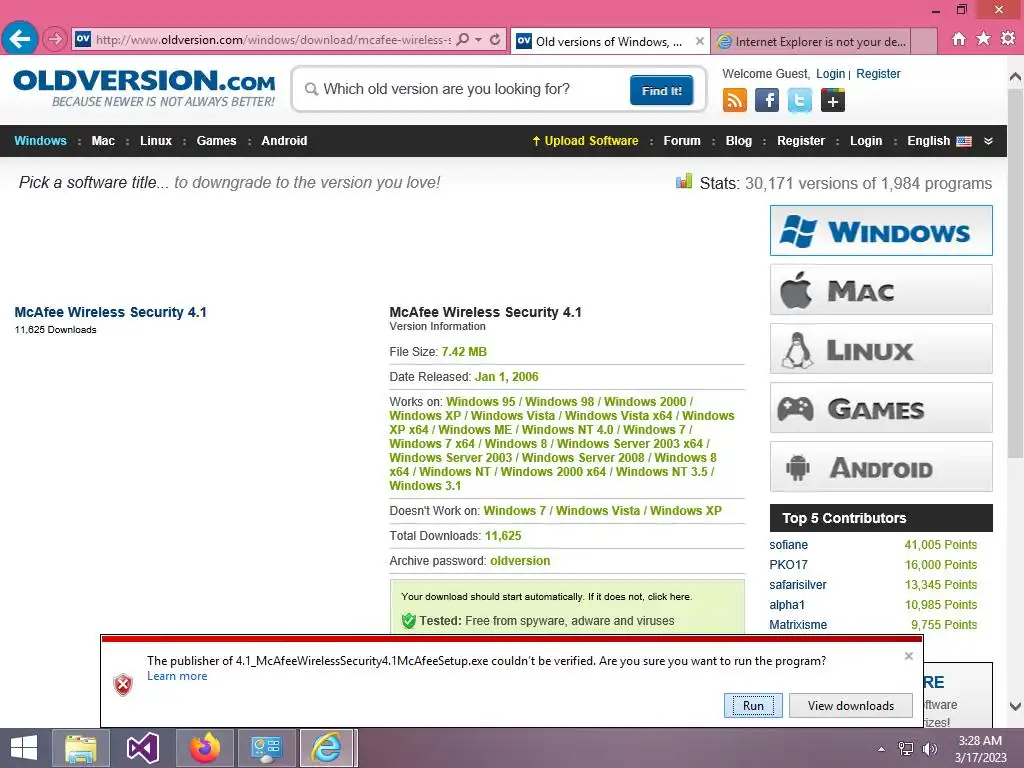Click Register in the black navigation bar
This screenshot has height=768, width=1024.
(801, 141)
